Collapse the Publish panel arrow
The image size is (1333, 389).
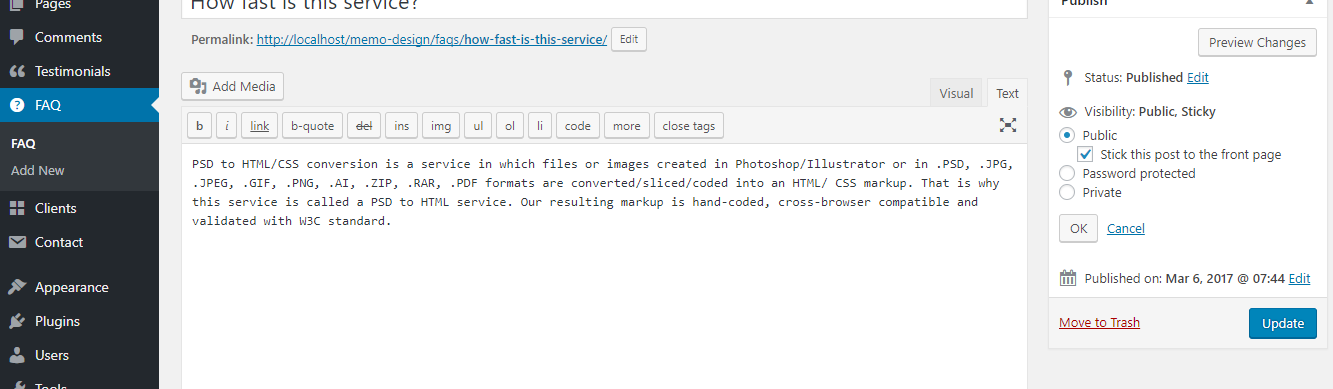[1309, 3]
